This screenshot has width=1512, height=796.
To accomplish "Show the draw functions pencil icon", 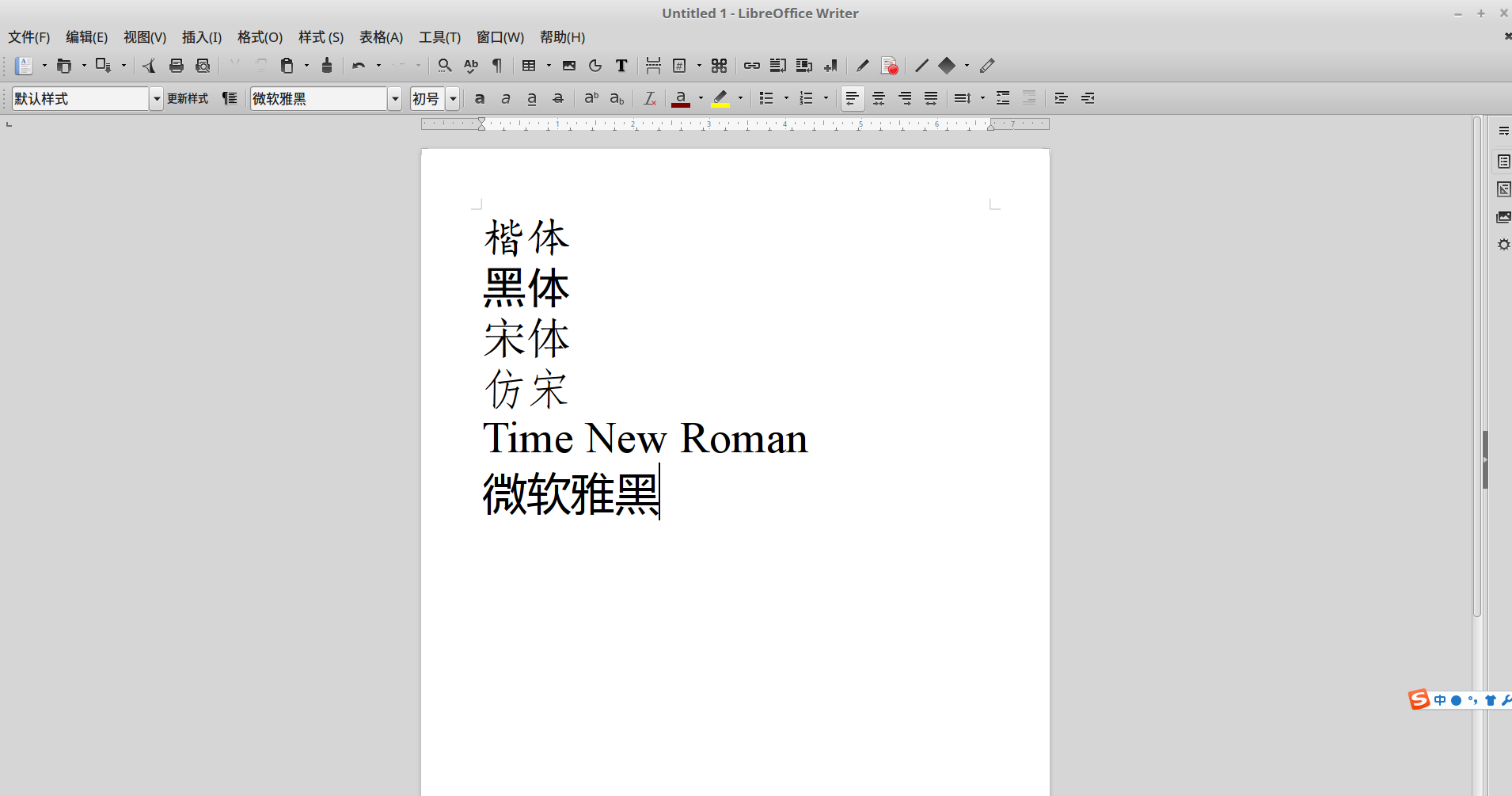I will pyautogui.click(x=986, y=66).
